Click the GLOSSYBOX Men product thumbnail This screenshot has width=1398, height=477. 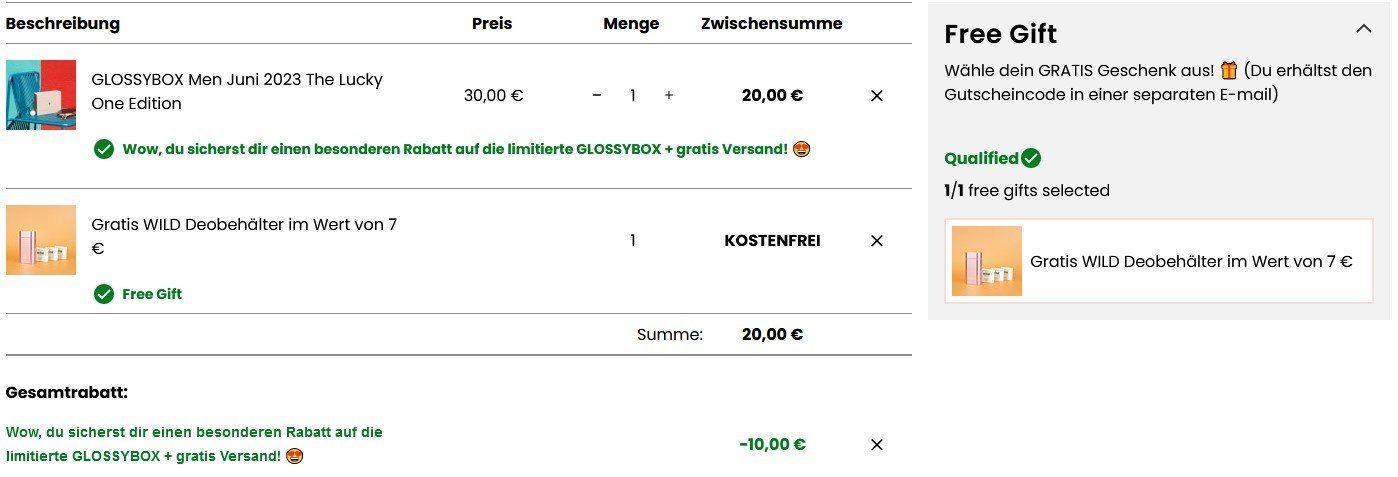pos(41,95)
